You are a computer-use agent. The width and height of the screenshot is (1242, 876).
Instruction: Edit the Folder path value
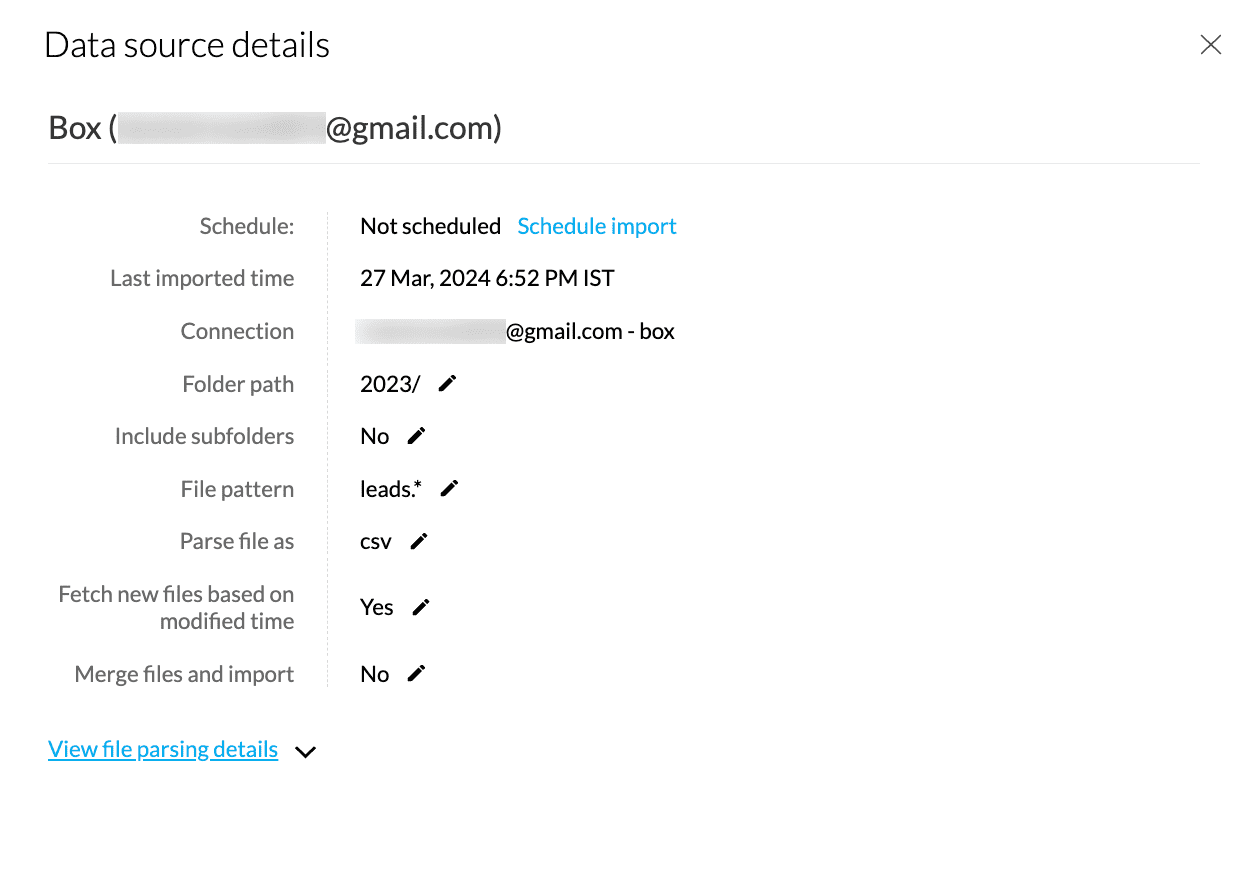coord(447,384)
